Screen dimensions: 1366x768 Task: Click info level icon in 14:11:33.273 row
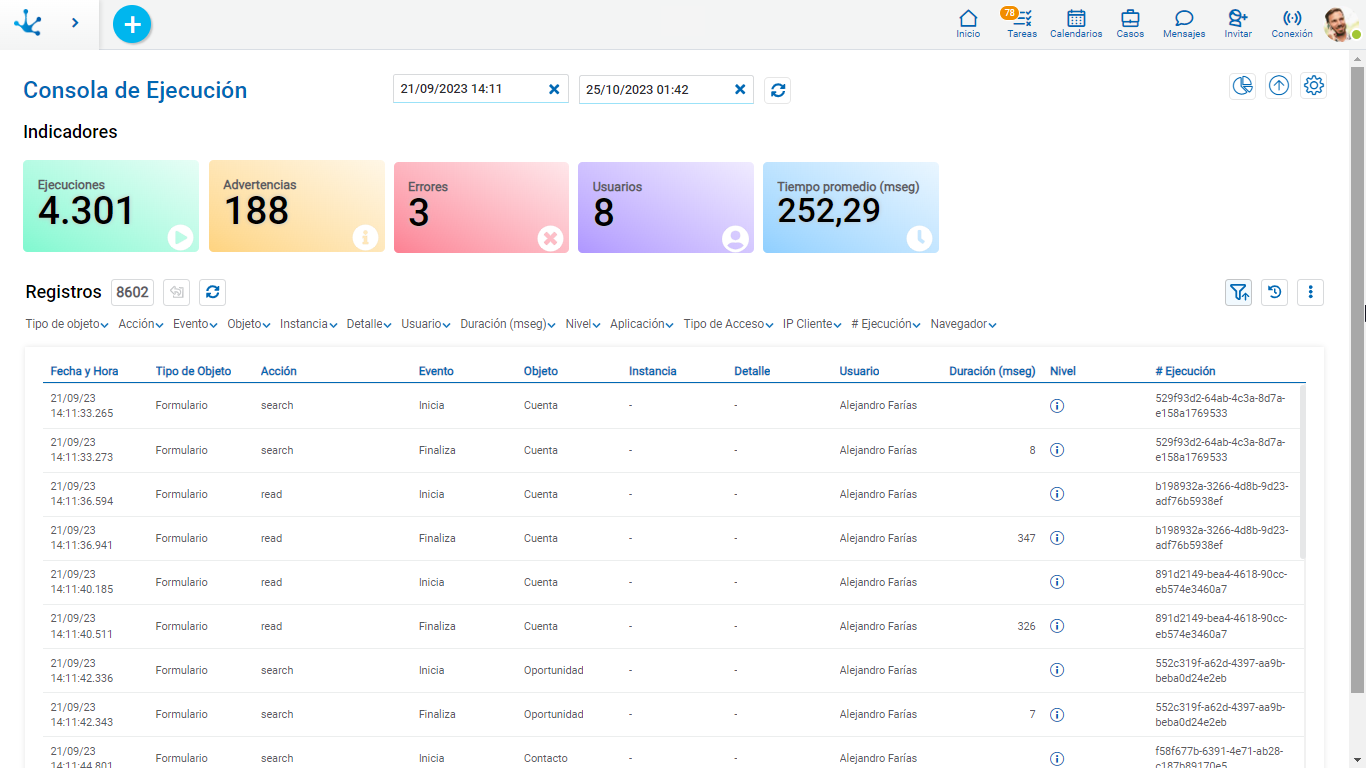[x=1057, y=450]
